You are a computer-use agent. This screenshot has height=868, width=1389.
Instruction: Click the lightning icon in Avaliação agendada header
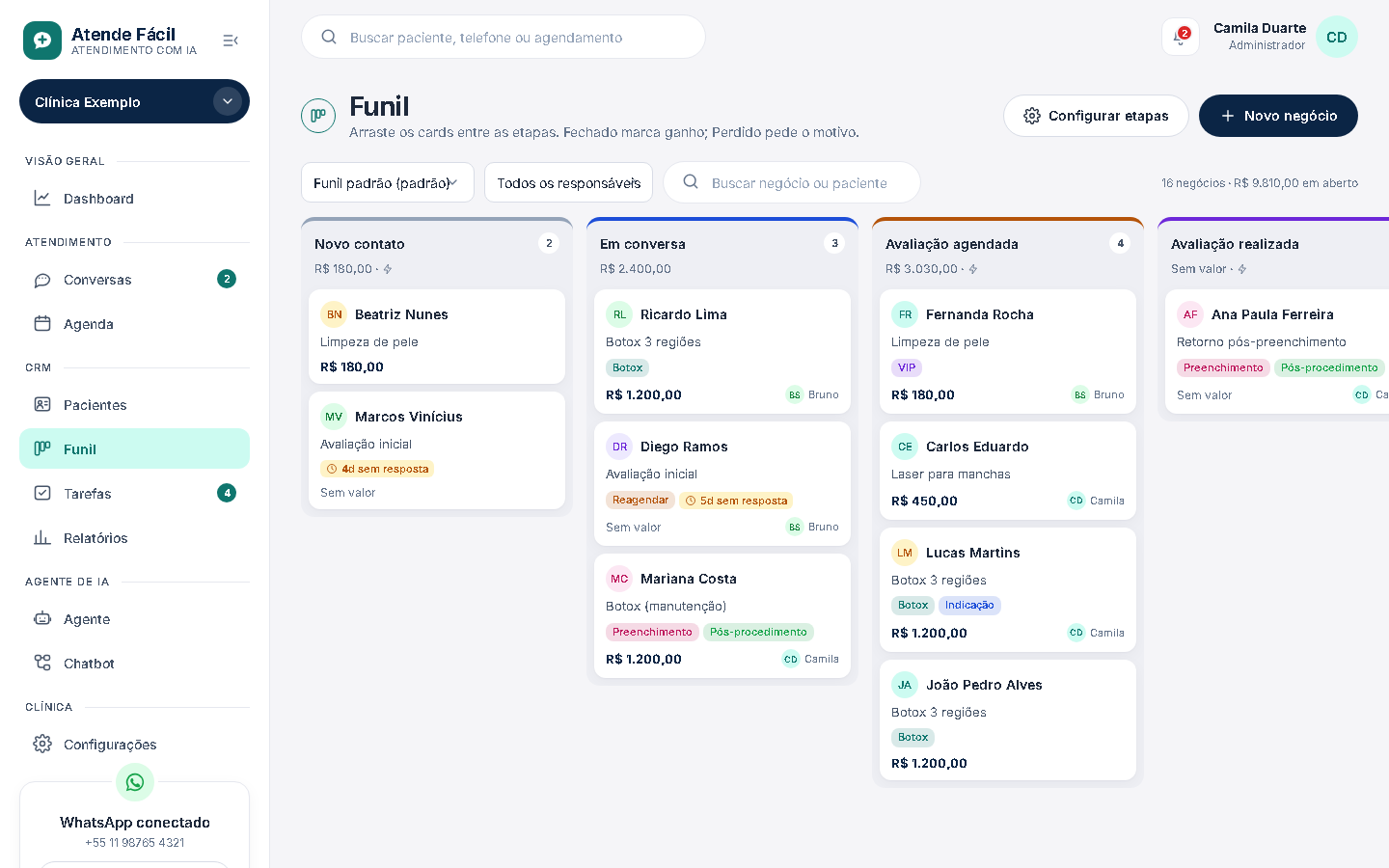coord(973,269)
